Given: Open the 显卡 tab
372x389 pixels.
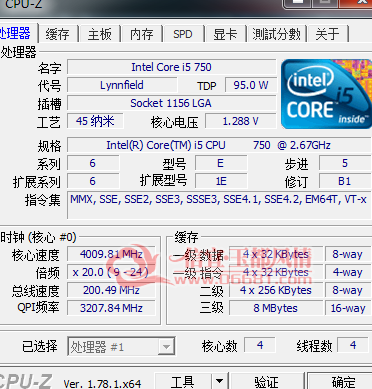Looking at the screenshot, I should 225,34.
